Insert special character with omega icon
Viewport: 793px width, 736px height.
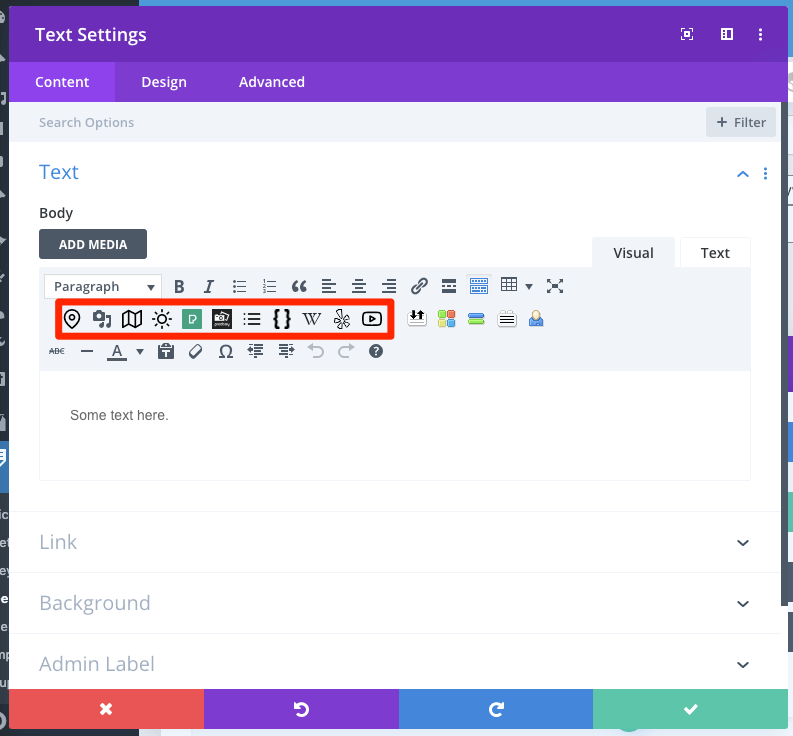pos(226,351)
